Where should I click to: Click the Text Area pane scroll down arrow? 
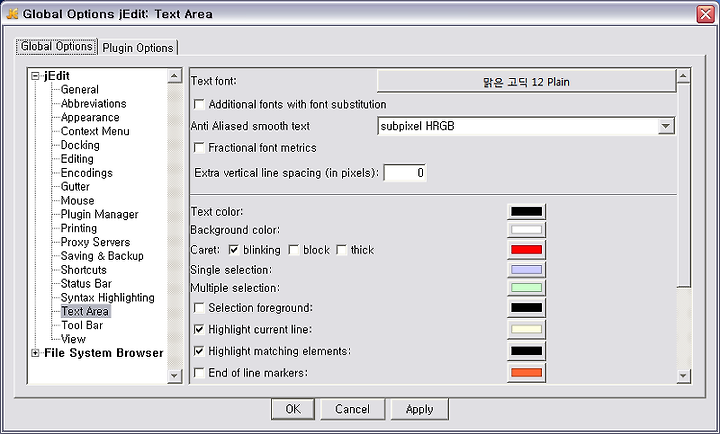pos(683,376)
